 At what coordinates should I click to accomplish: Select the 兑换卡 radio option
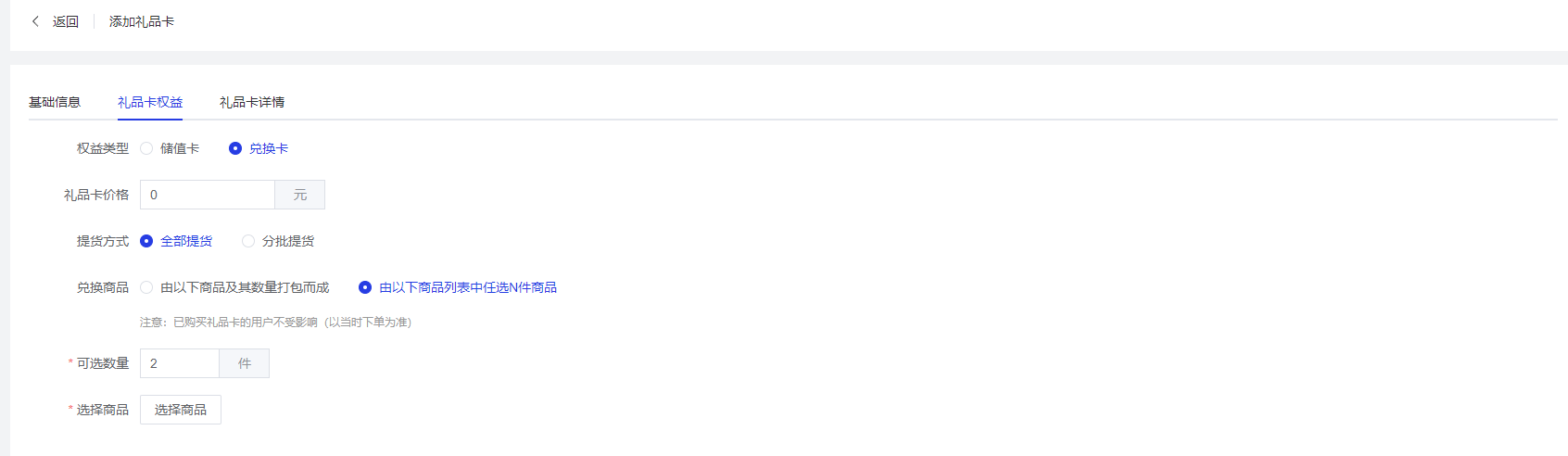click(235, 148)
